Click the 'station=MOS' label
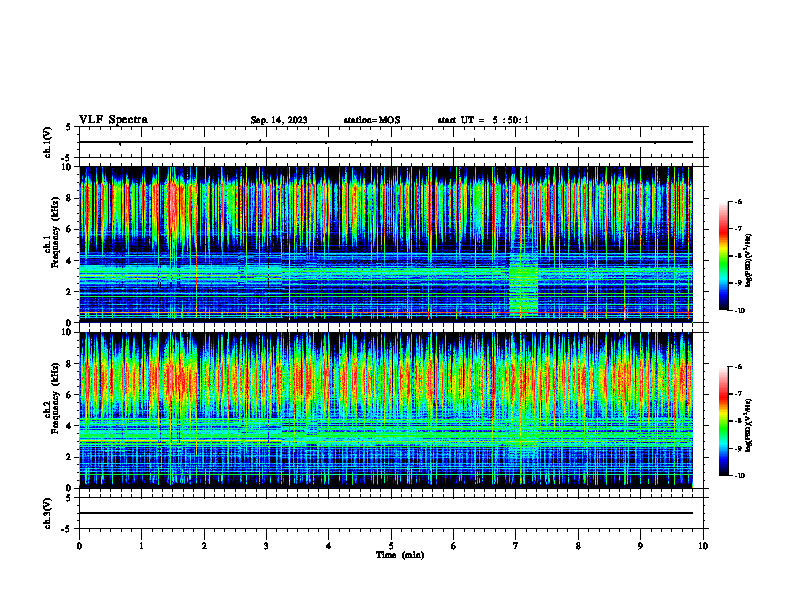The height and width of the screenshot is (612, 792). tap(372, 120)
